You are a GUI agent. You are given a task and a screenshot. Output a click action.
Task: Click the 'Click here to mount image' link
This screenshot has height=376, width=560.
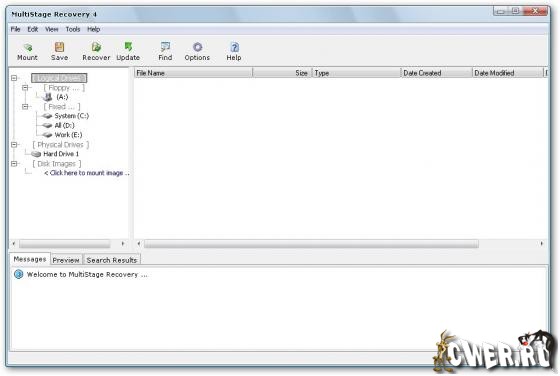pos(86,173)
